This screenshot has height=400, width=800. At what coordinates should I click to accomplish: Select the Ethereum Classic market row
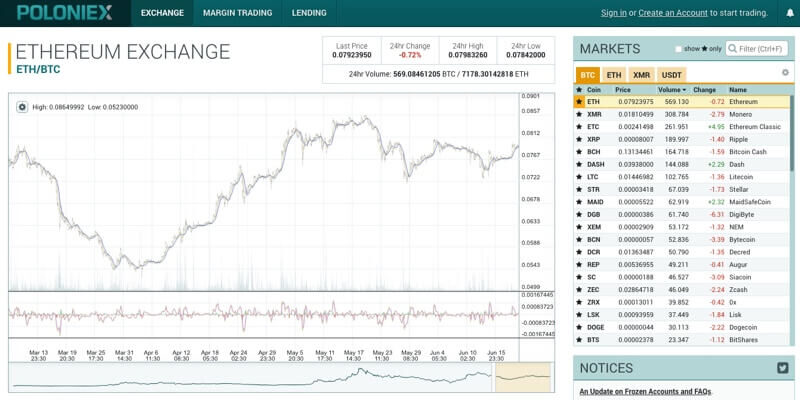click(683, 127)
